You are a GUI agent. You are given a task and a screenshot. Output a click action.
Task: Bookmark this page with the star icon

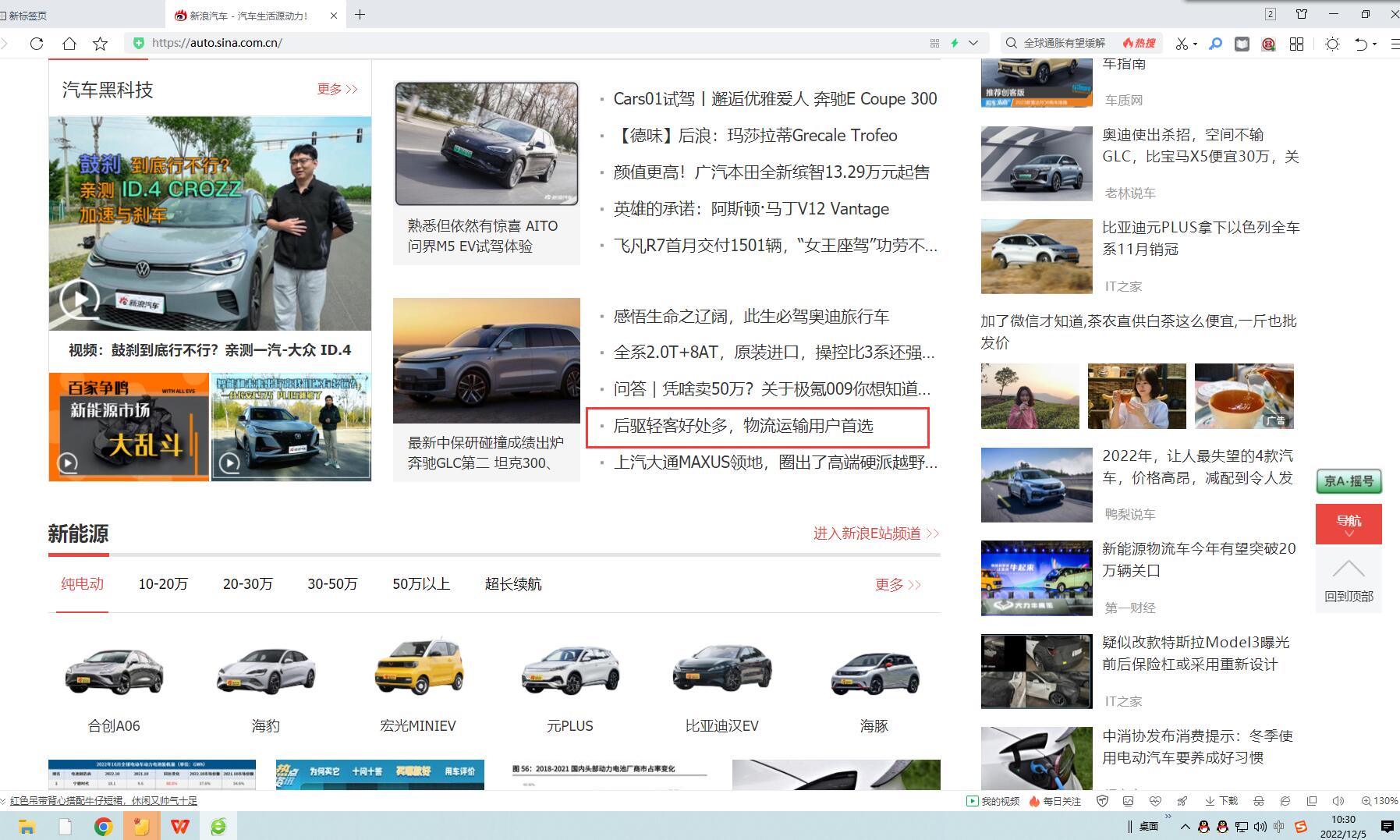pyautogui.click(x=100, y=44)
